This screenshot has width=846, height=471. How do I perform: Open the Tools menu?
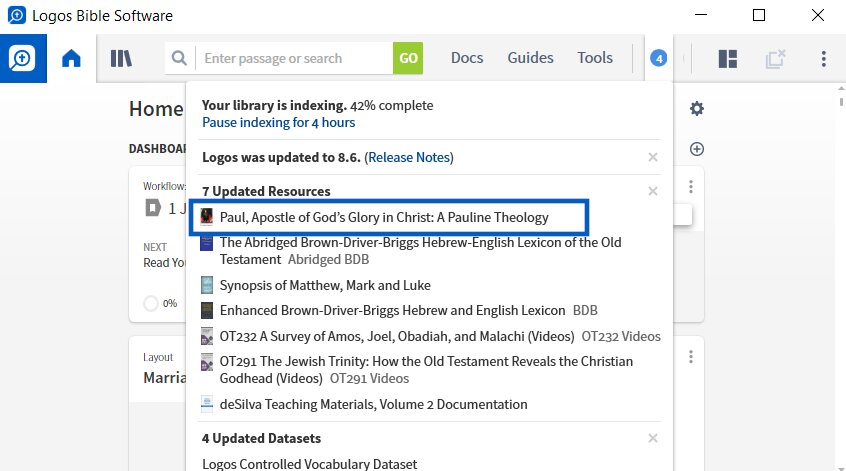tap(595, 58)
